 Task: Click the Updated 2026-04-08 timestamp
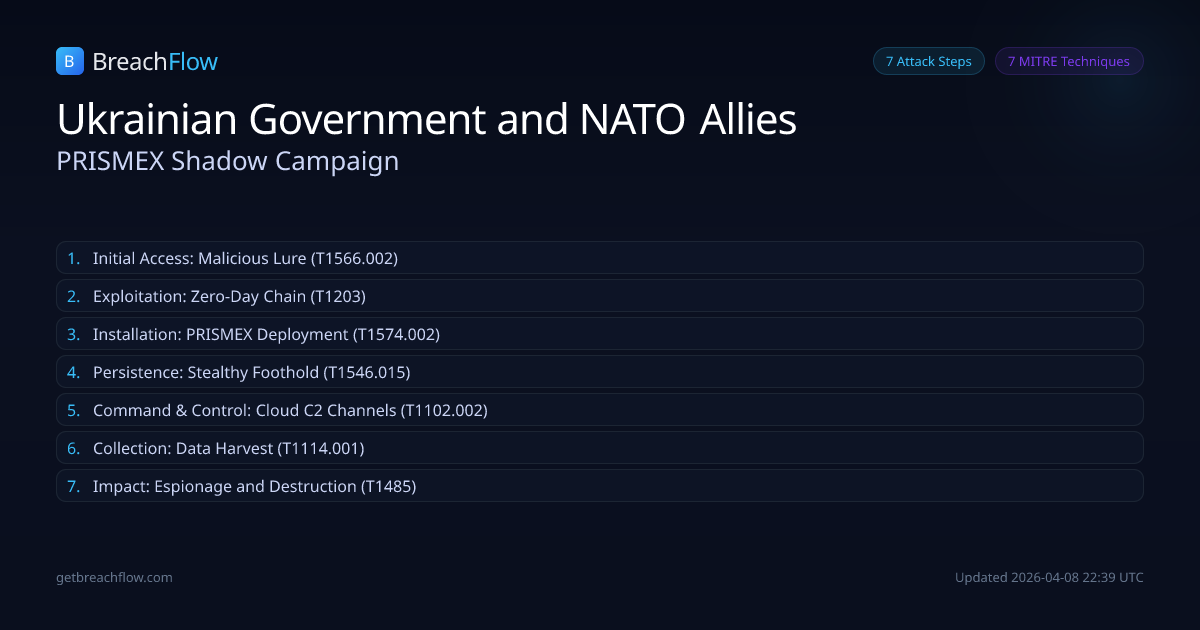[1049, 577]
